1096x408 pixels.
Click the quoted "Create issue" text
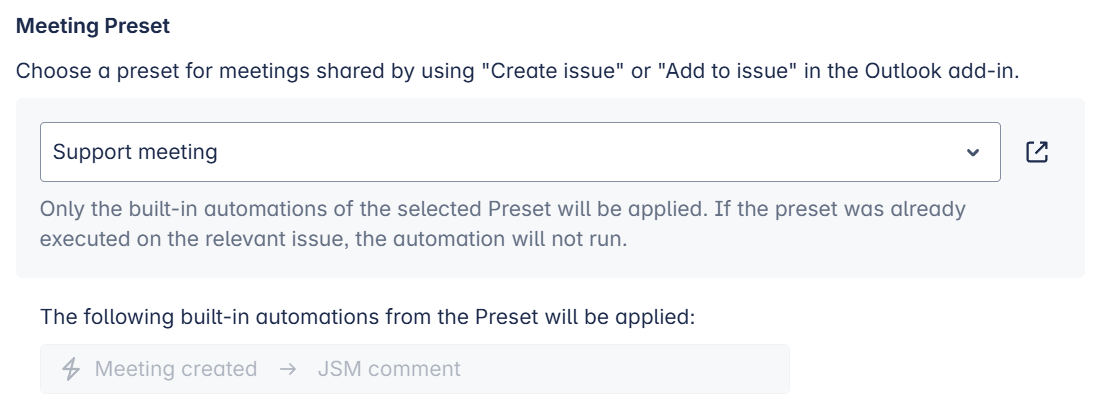[555, 72]
